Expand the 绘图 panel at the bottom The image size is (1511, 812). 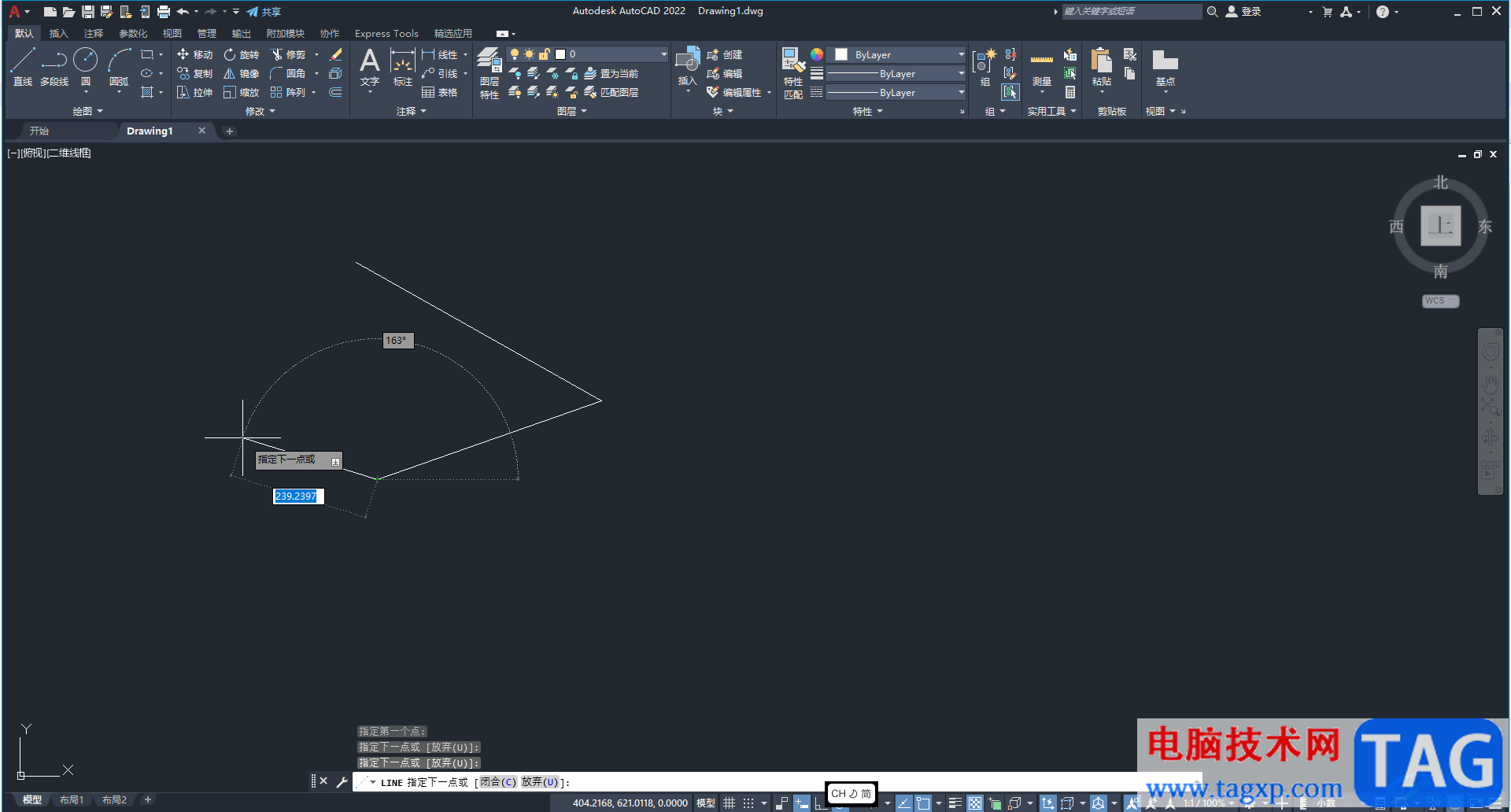[x=99, y=111]
